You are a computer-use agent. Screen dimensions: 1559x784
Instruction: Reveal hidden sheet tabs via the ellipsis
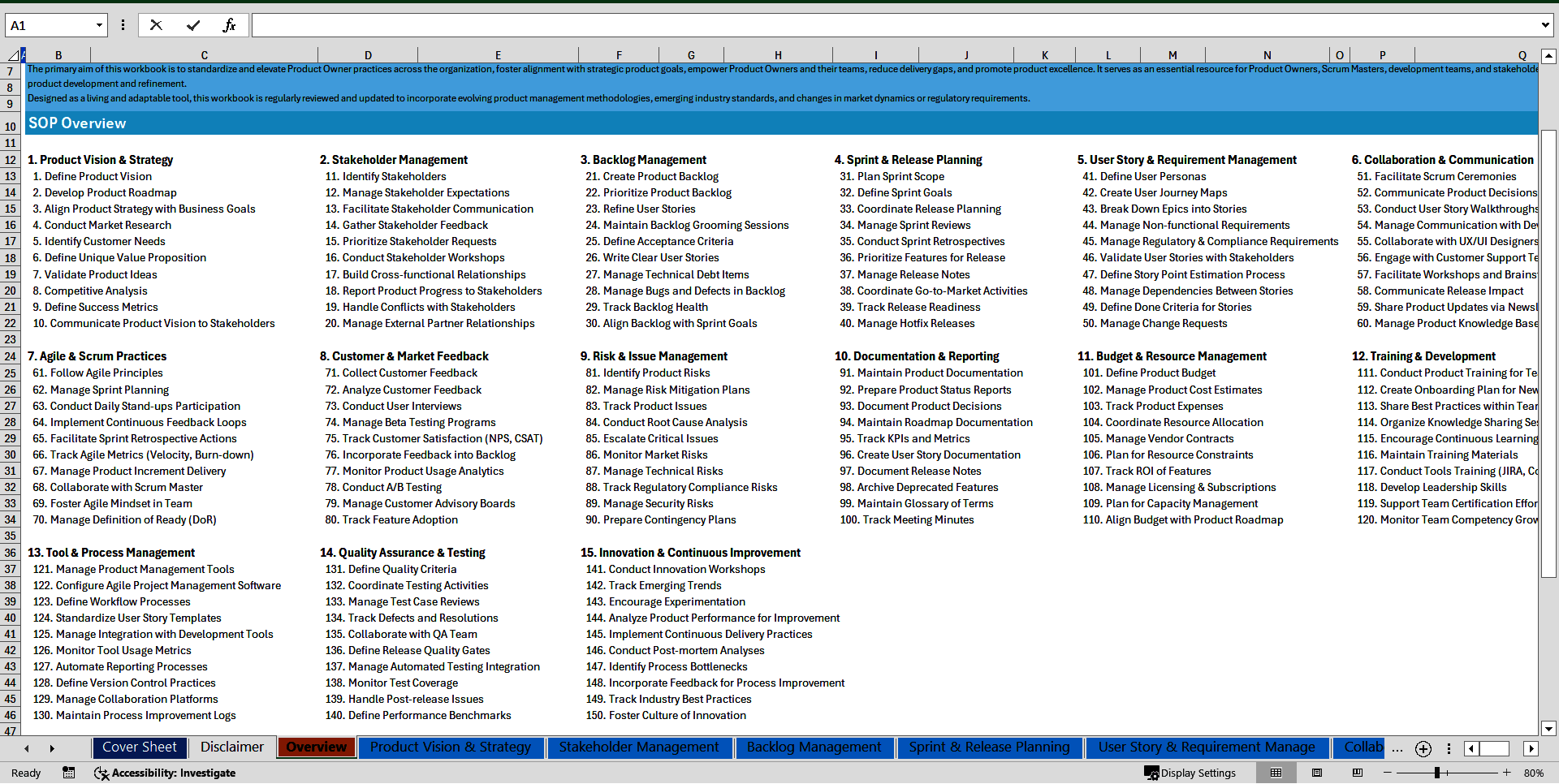(x=1397, y=748)
